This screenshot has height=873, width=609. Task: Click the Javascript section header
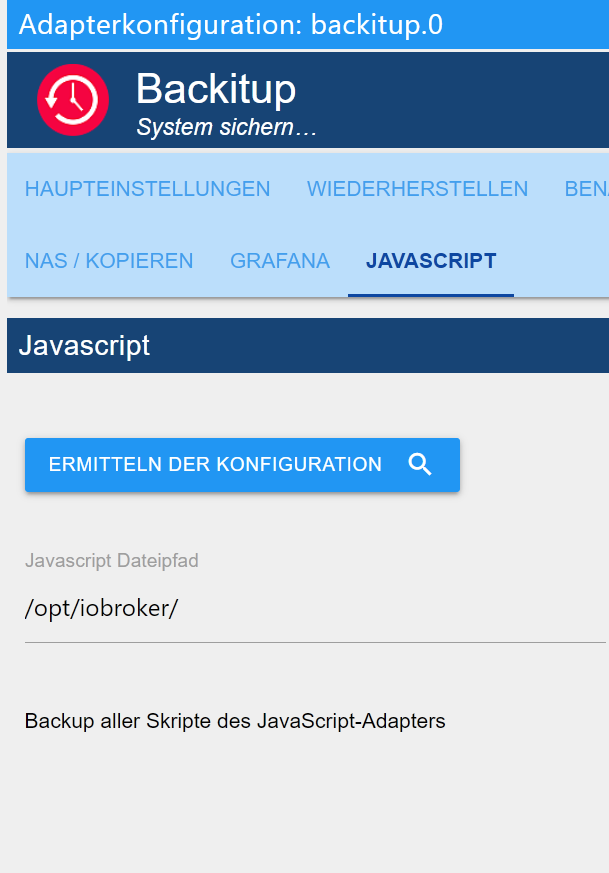coord(308,346)
